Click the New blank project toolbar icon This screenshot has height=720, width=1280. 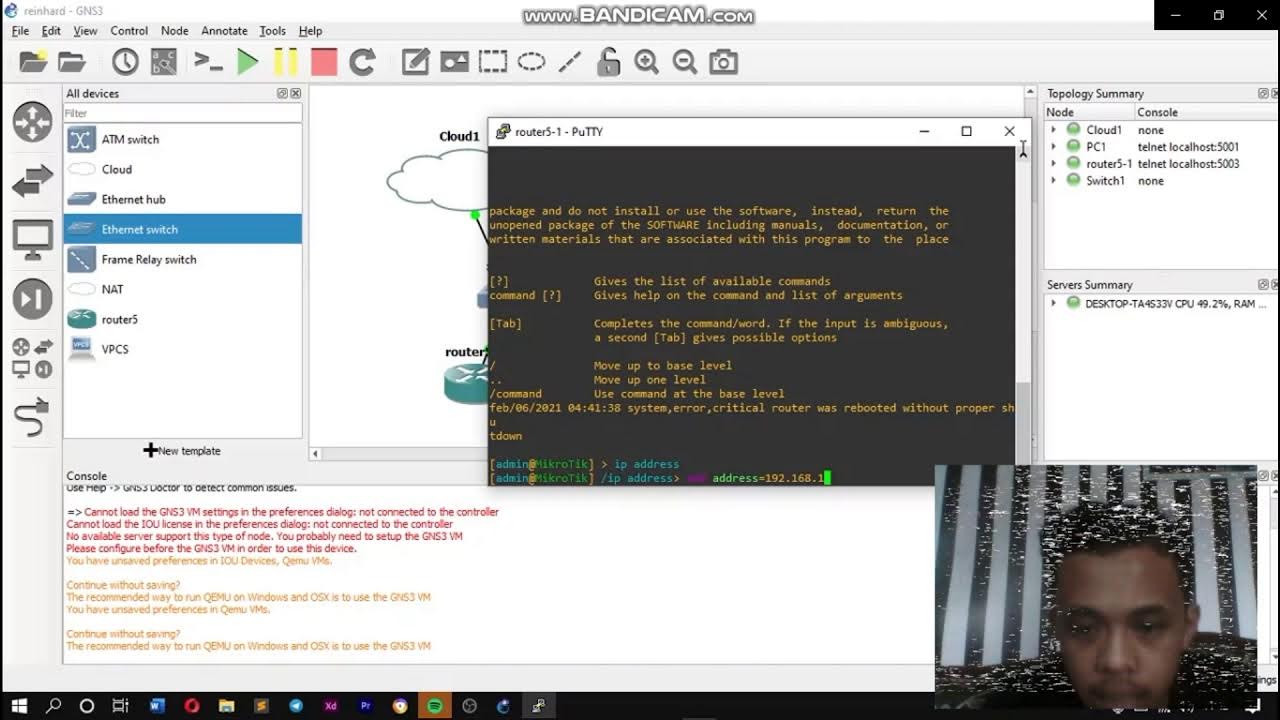pyautogui.click(x=33, y=62)
